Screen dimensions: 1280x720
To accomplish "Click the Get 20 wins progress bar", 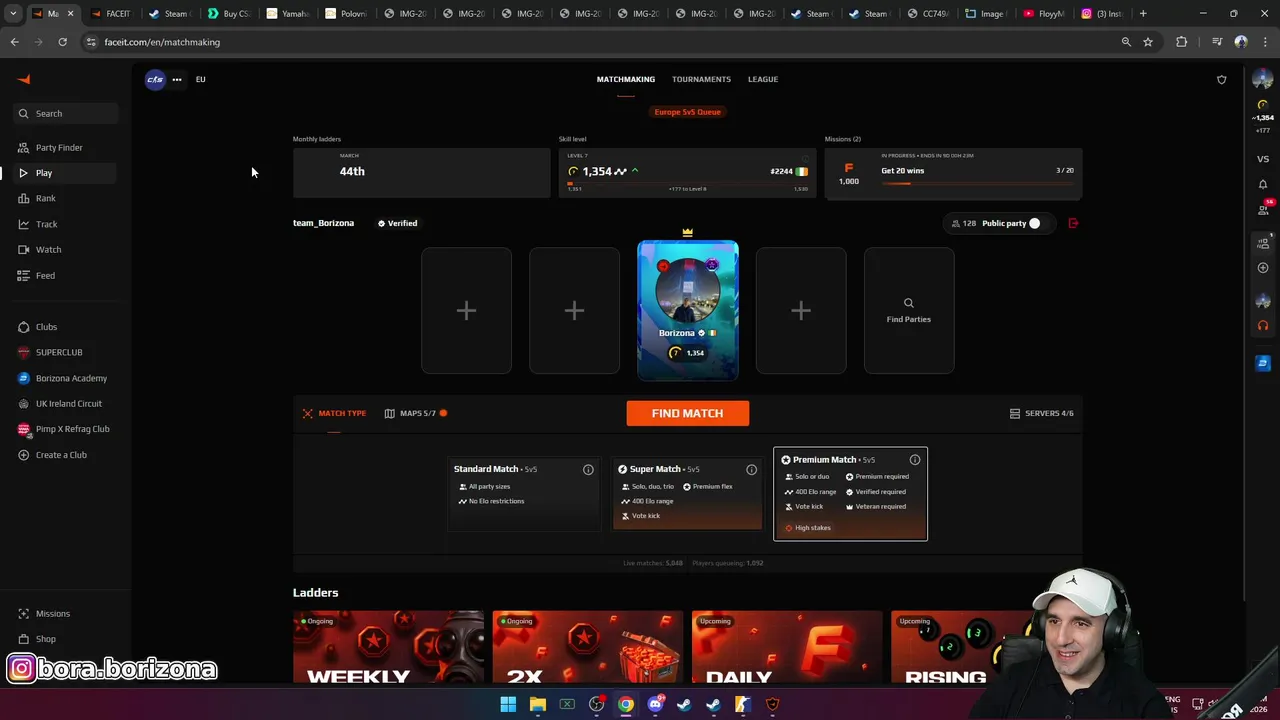I will coord(977,183).
